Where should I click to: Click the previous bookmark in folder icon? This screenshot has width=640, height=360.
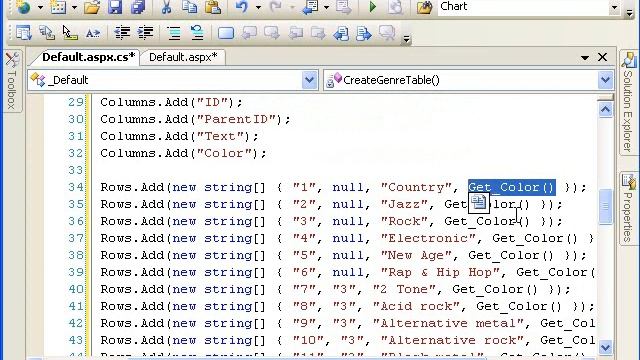click(296, 33)
